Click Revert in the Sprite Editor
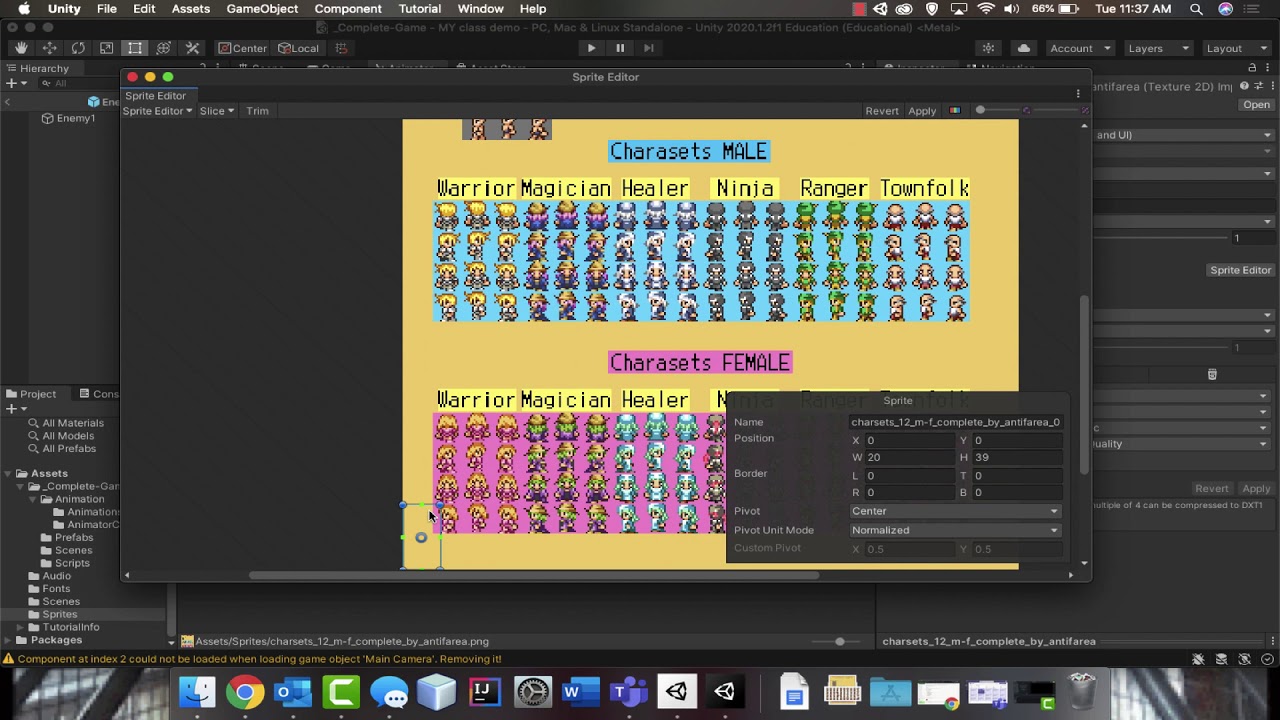This screenshot has height=720, width=1280. tap(882, 111)
